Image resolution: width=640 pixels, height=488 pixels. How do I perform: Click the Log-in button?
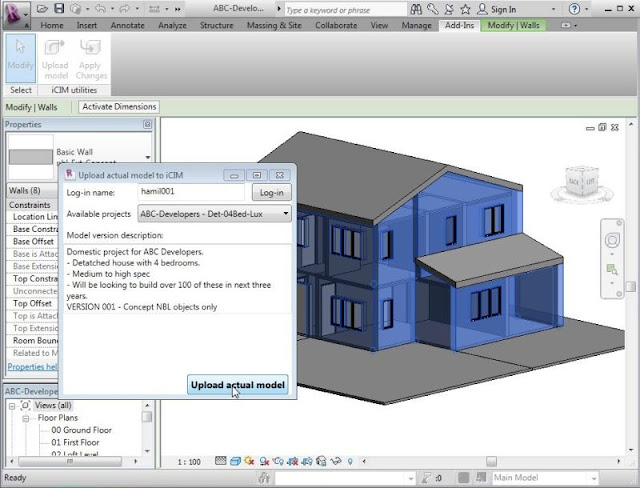click(271, 192)
